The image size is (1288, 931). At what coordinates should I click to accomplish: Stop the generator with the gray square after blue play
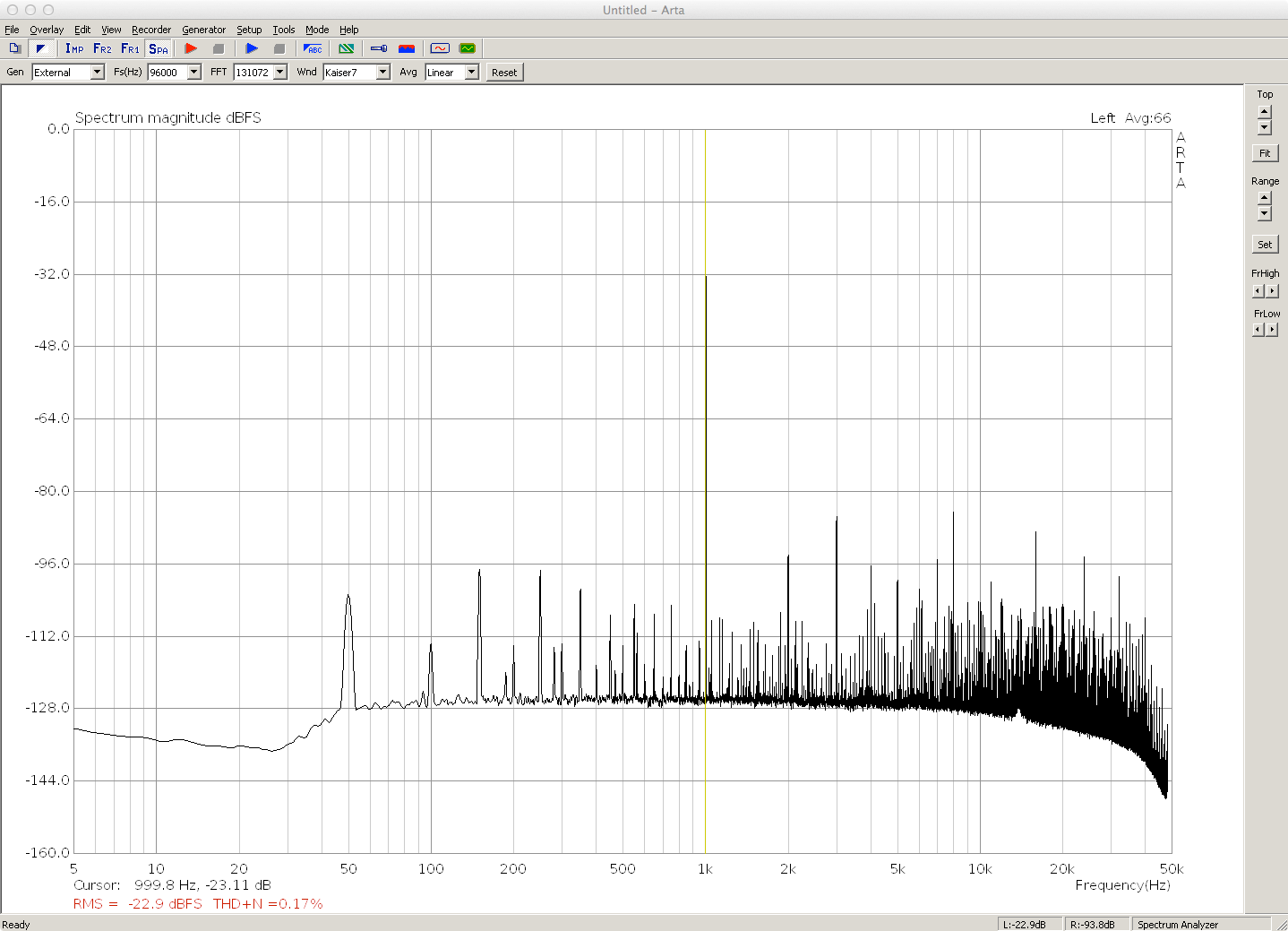point(279,48)
